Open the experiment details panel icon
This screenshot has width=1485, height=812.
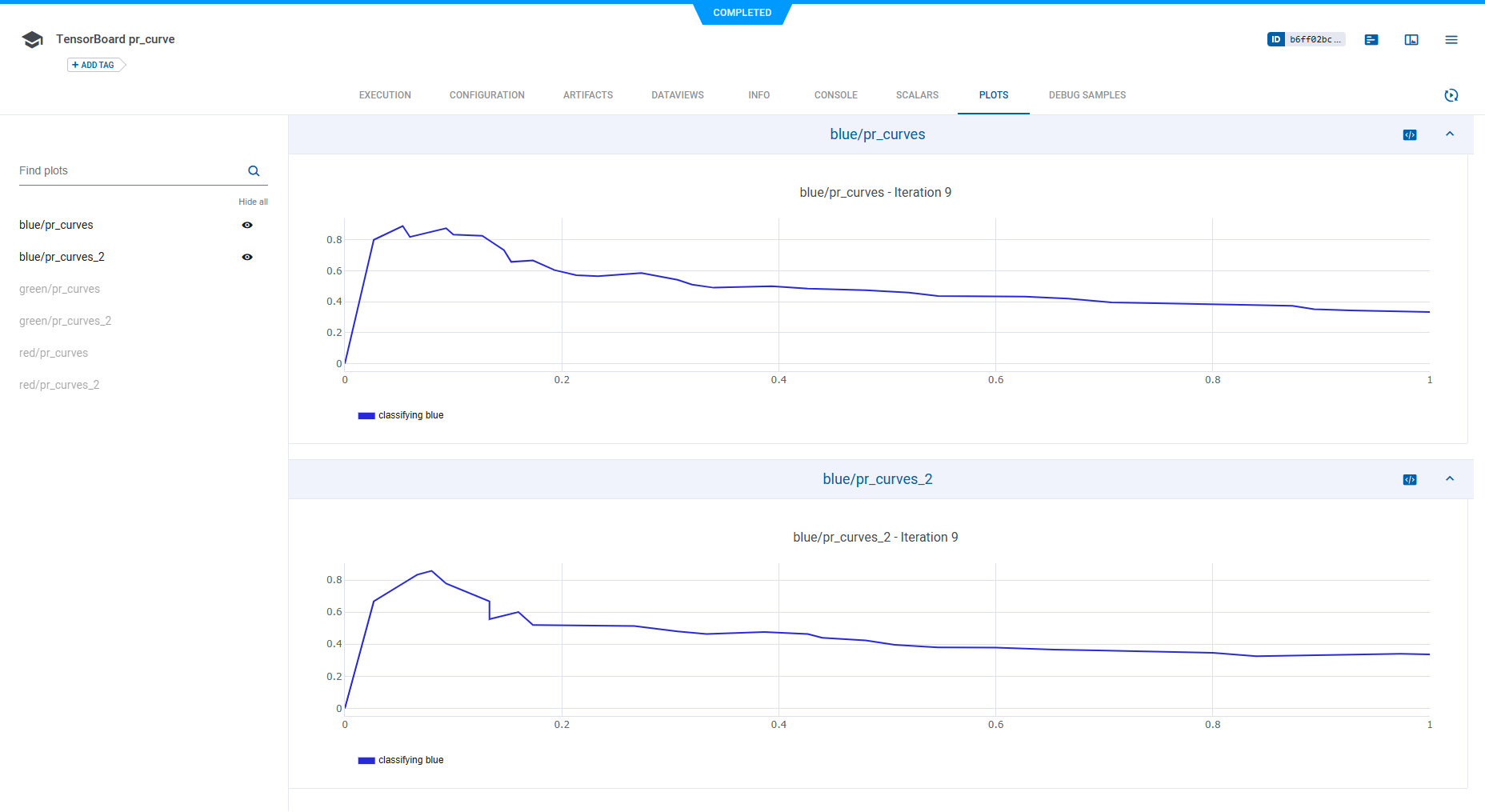tap(1371, 40)
